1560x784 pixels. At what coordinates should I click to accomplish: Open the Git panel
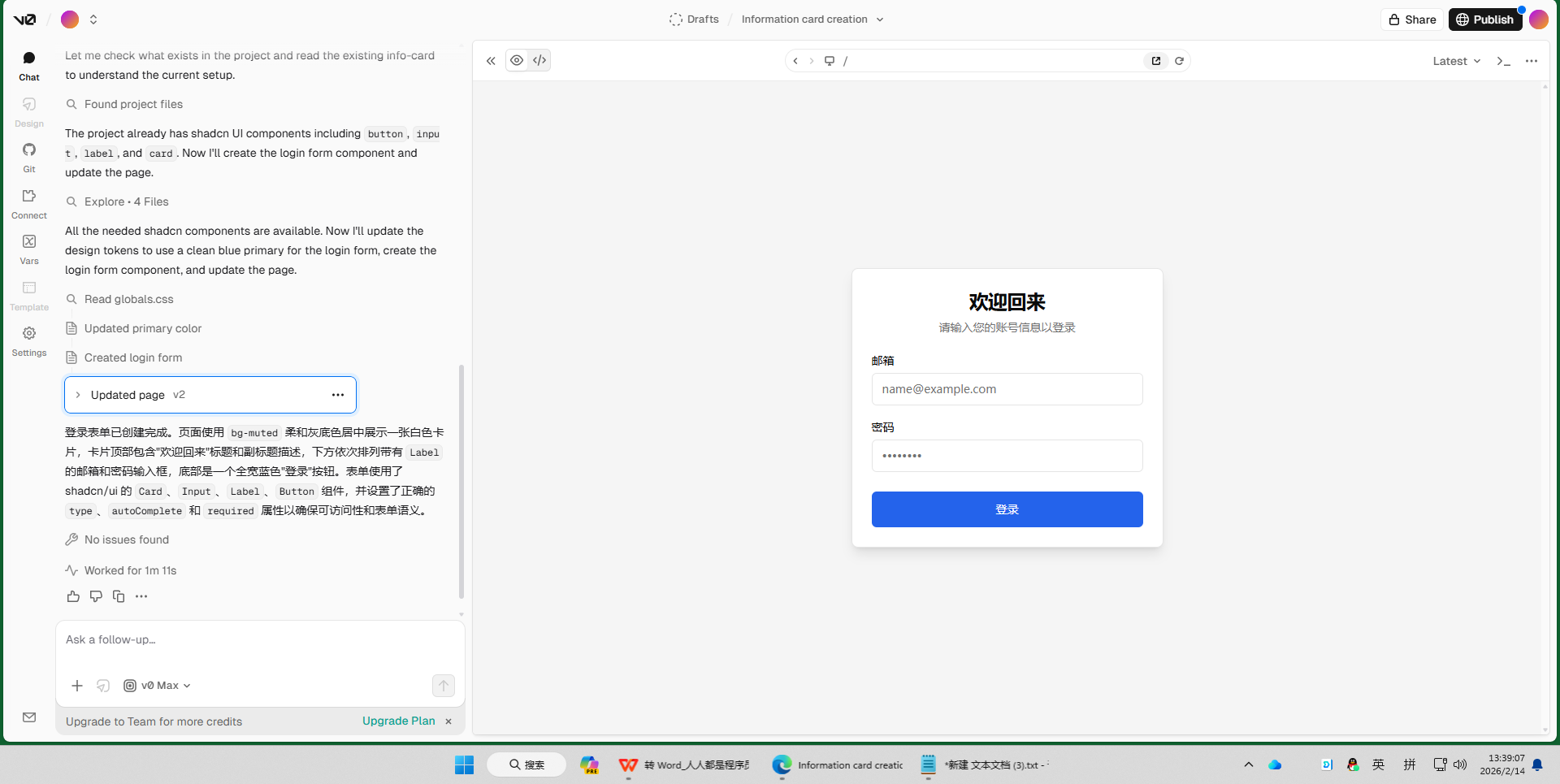pos(28,157)
